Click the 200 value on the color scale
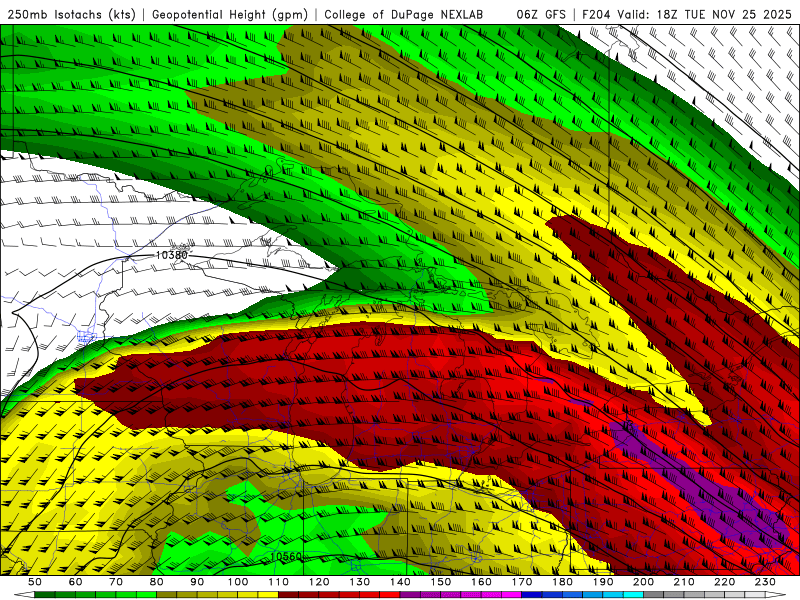This screenshot has height=600, width=800. [x=643, y=582]
